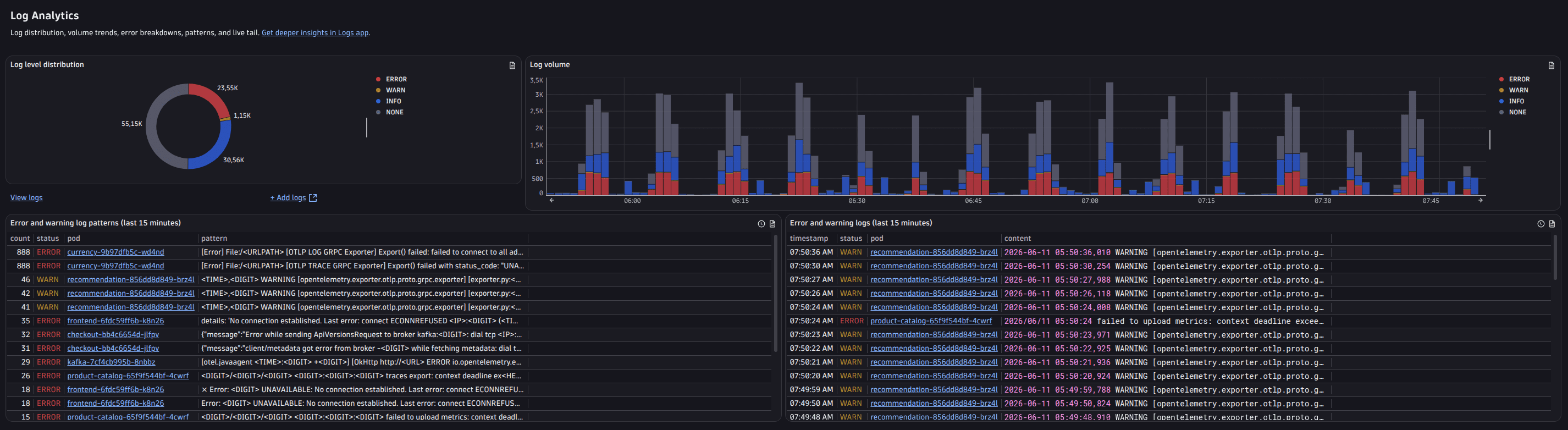This screenshot has height=430, width=1568.
Task: Open Get deeper insights in Logs app link
Action: tap(314, 33)
